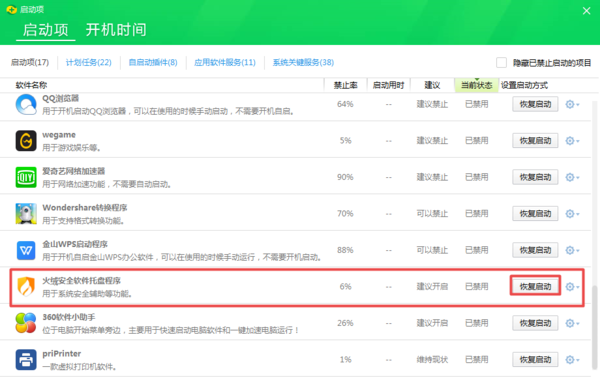Click the 360 logo in title bar
The image size is (600, 378).
(x=11, y=9)
